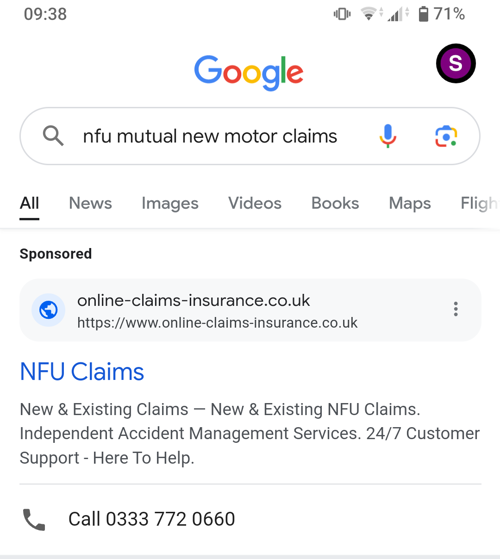Focus the search box with nfu query

[250, 136]
